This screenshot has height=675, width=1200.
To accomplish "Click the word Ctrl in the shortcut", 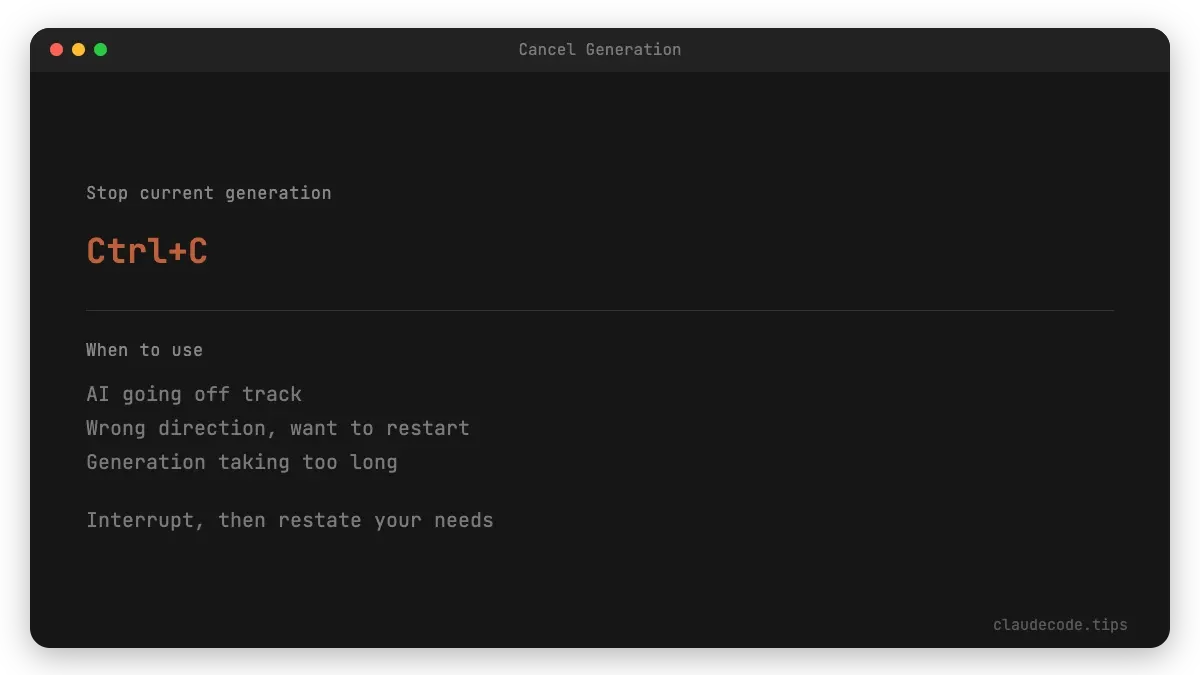I will coord(126,252).
